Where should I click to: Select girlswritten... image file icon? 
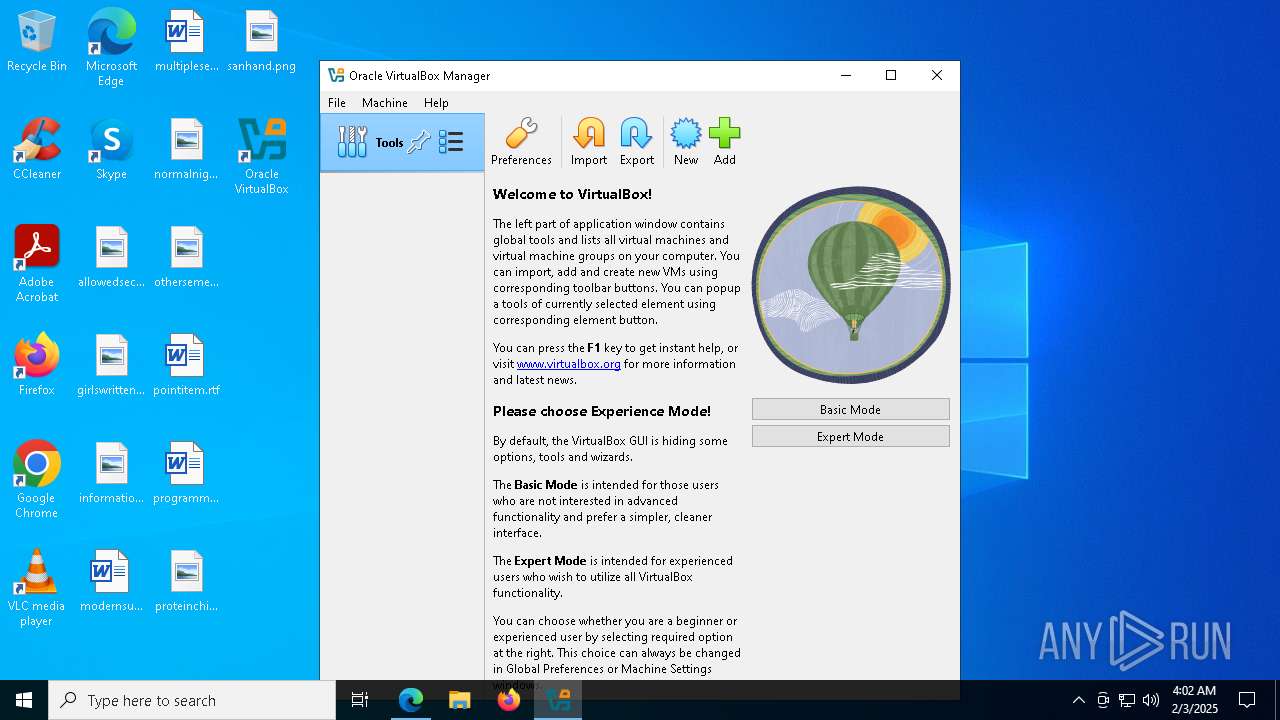click(111, 366)
